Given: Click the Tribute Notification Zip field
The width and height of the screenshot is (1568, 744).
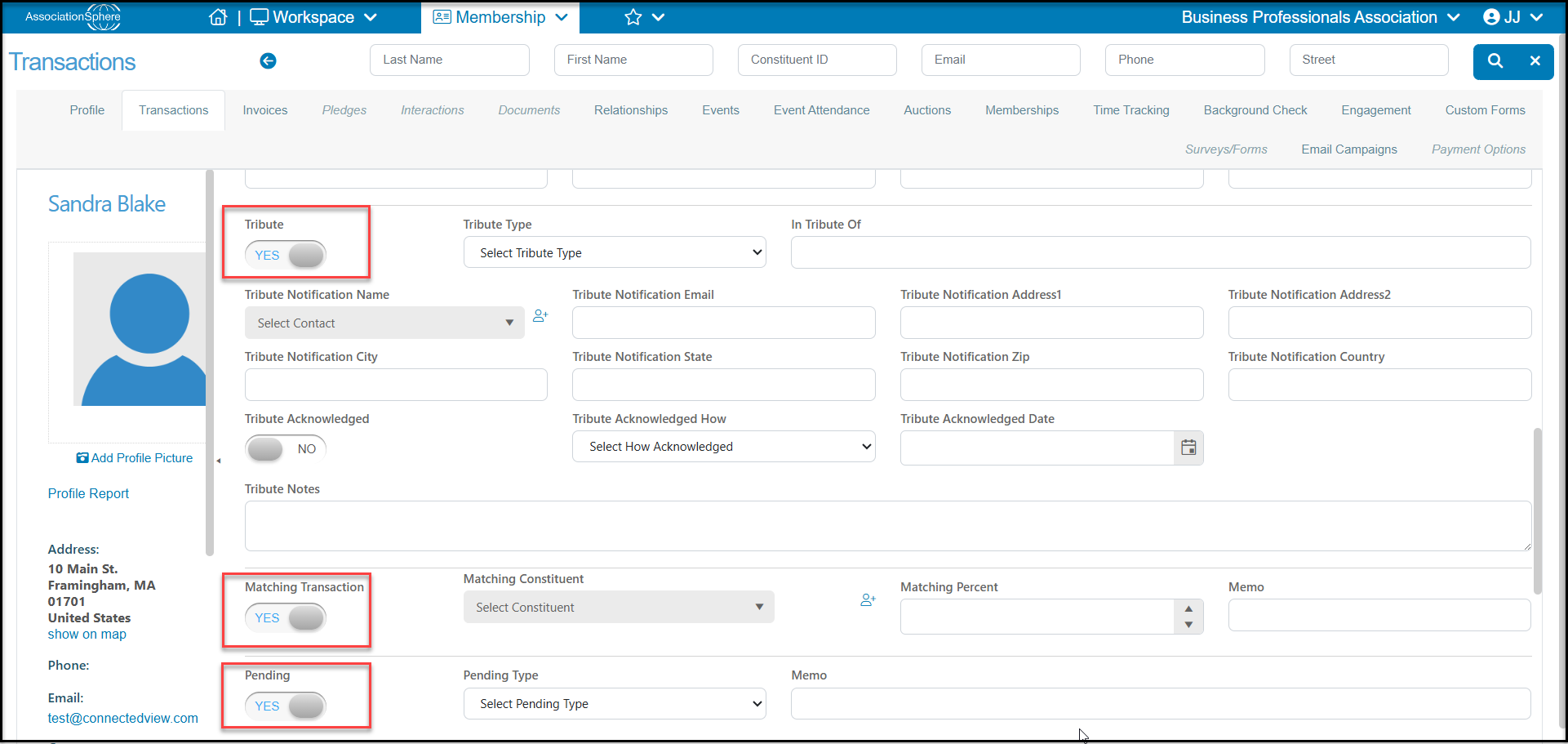Looking at the screenshot, I should [1052, 385].
